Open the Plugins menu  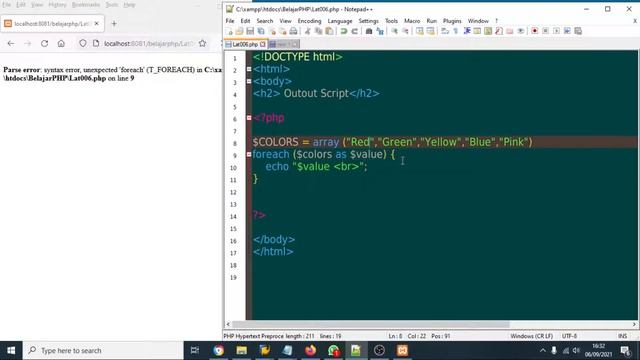tap(452, 21)
